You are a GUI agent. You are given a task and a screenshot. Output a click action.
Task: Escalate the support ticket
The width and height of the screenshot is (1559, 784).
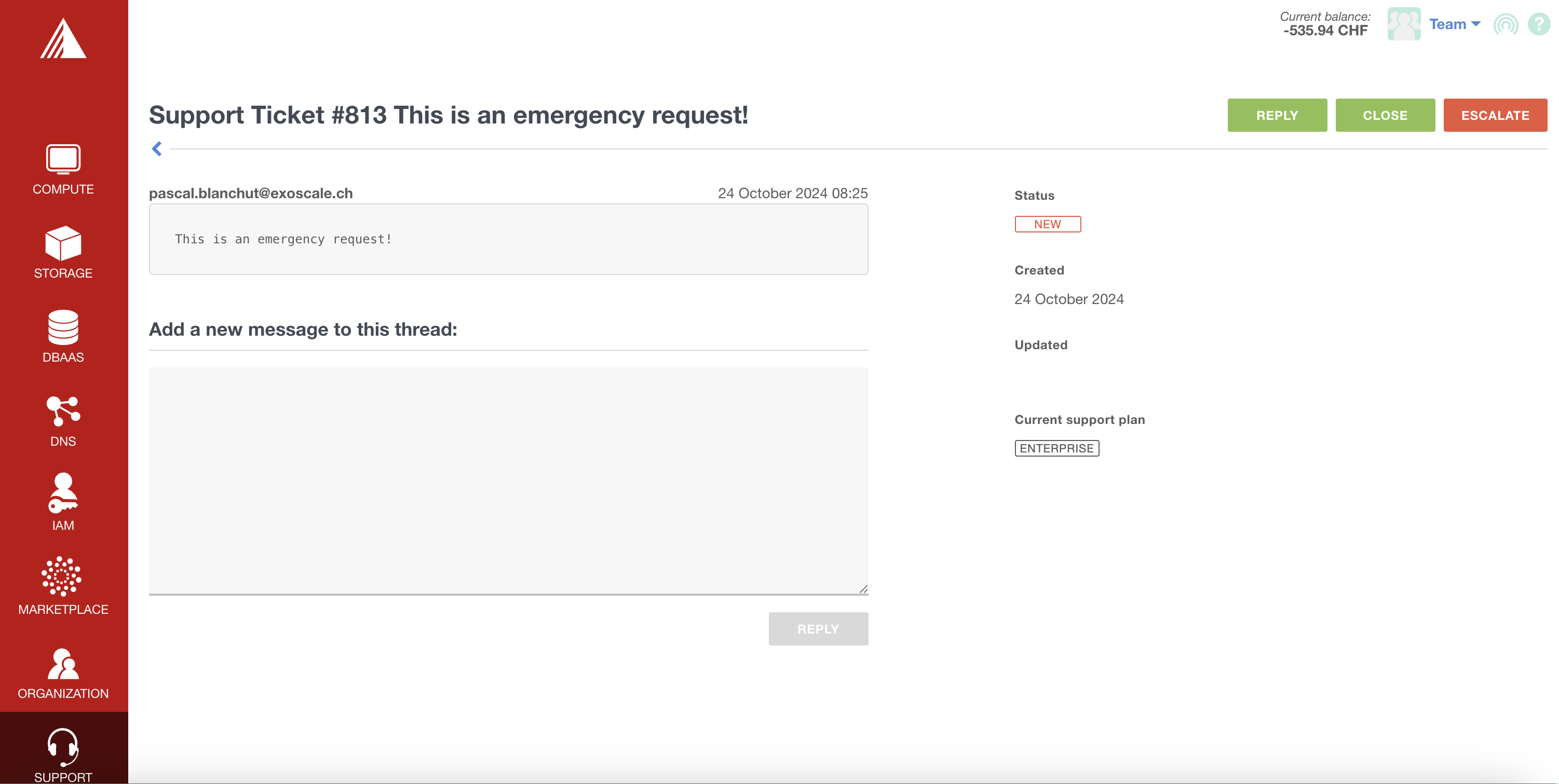tap(1494, 115)
